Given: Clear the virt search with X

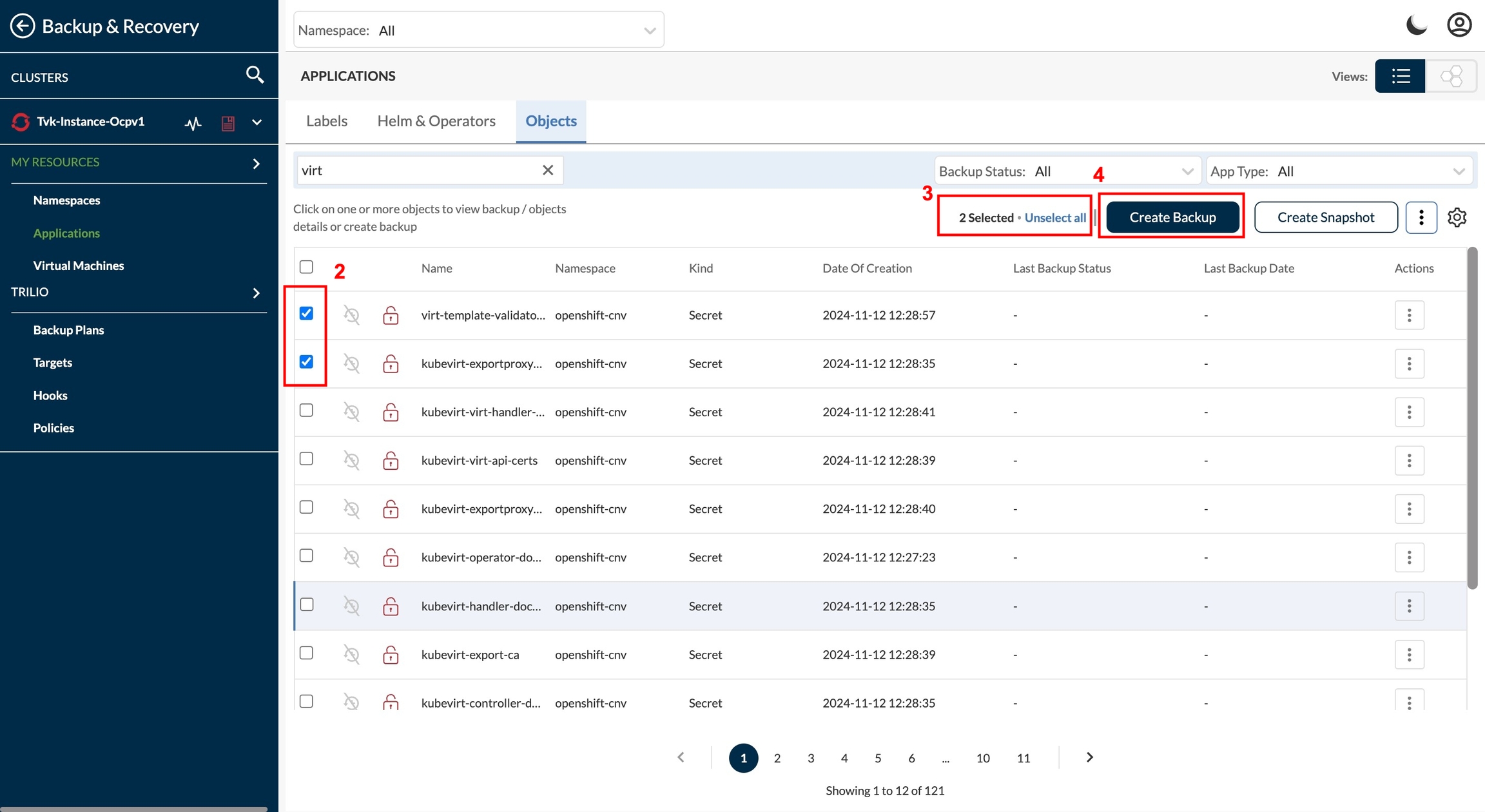Looking at the screenshot, I should pos(547,170).
